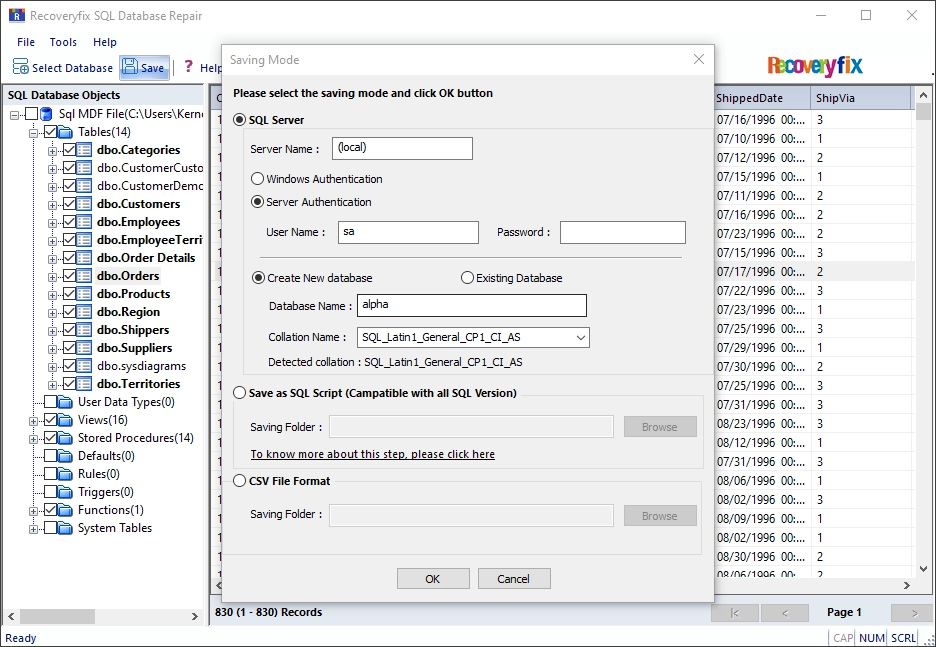Click the Sql MDF File database icon

(x=47, y=113)
